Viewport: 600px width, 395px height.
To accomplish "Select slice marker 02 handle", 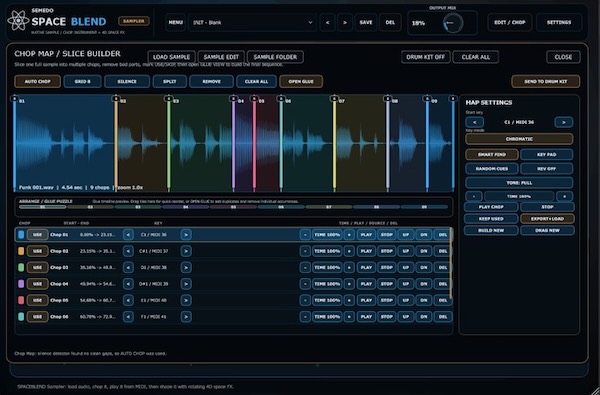I will tap(116, 99).
